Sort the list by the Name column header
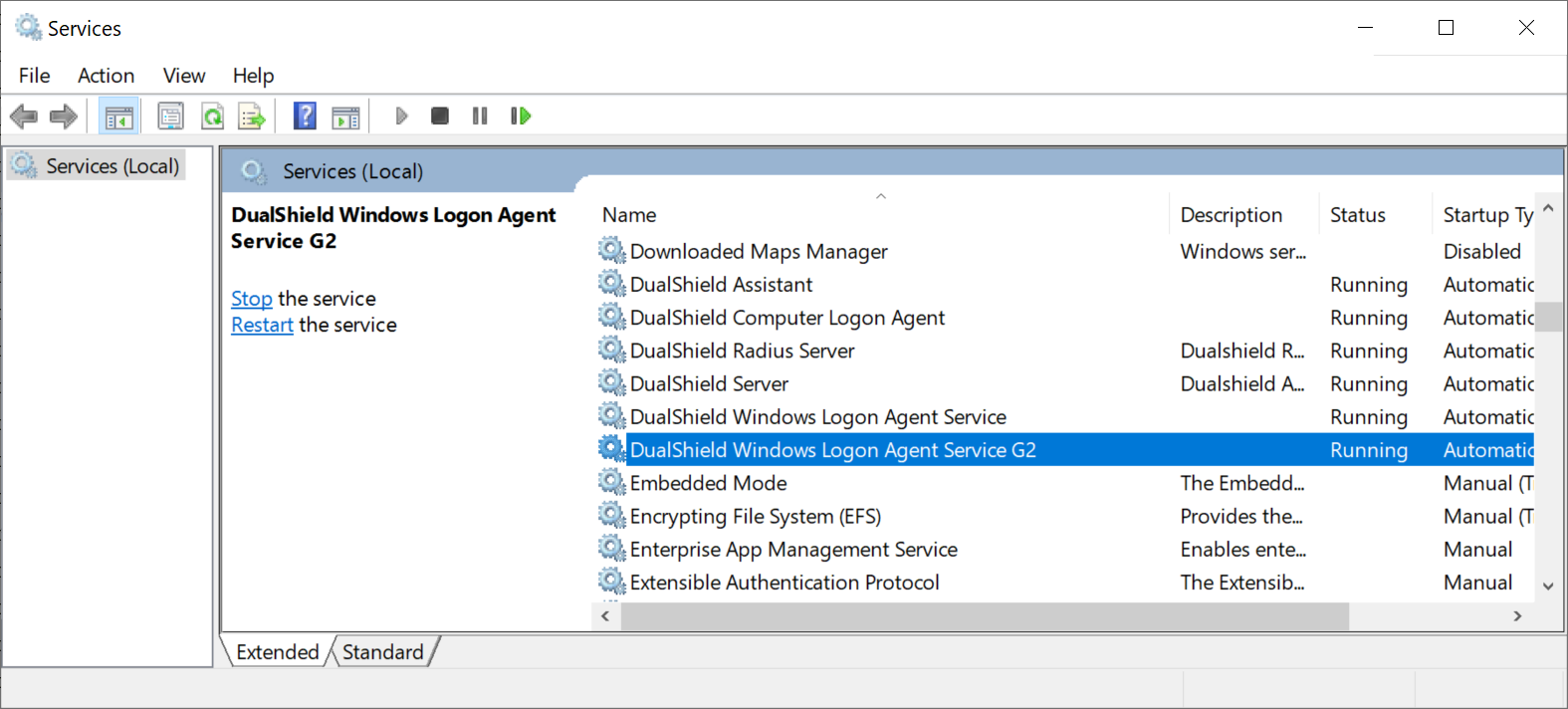 click(629, 215)
